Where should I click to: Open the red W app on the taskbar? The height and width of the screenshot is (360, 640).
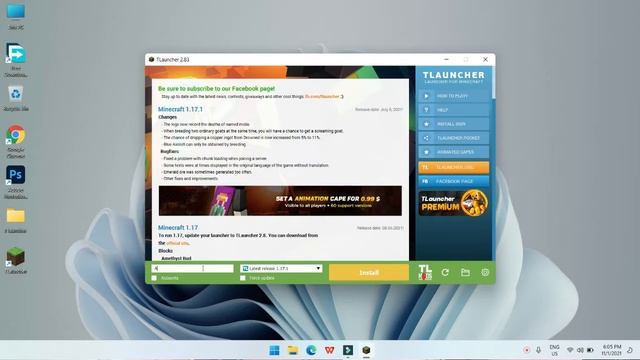[x=329, y=350]
